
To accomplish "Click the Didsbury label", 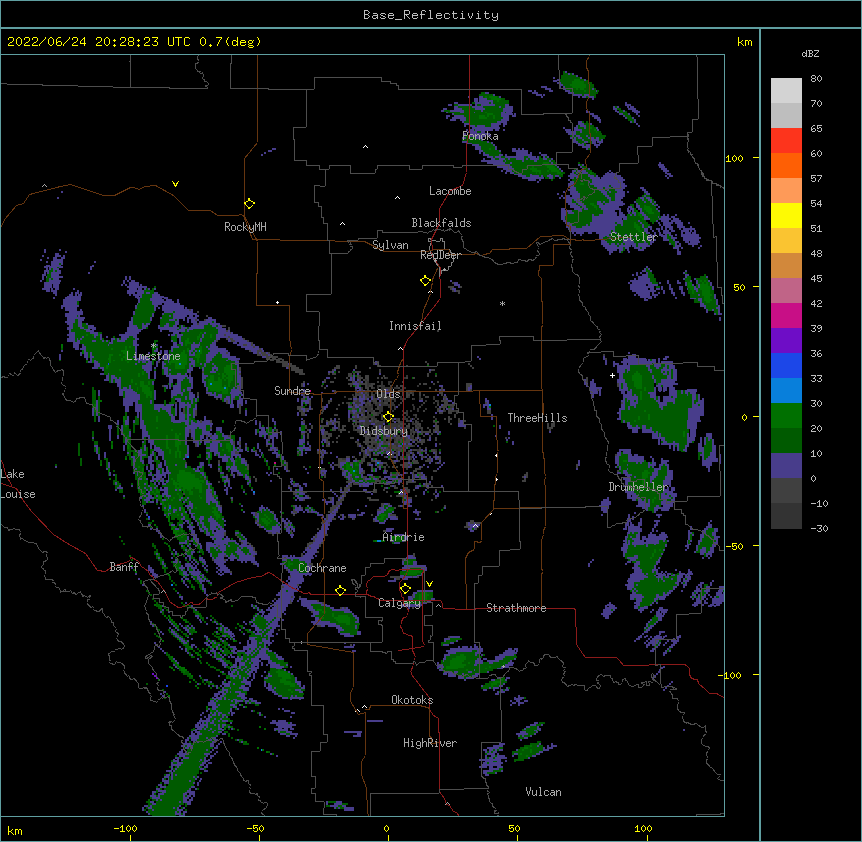I will [x=384, y=431].
